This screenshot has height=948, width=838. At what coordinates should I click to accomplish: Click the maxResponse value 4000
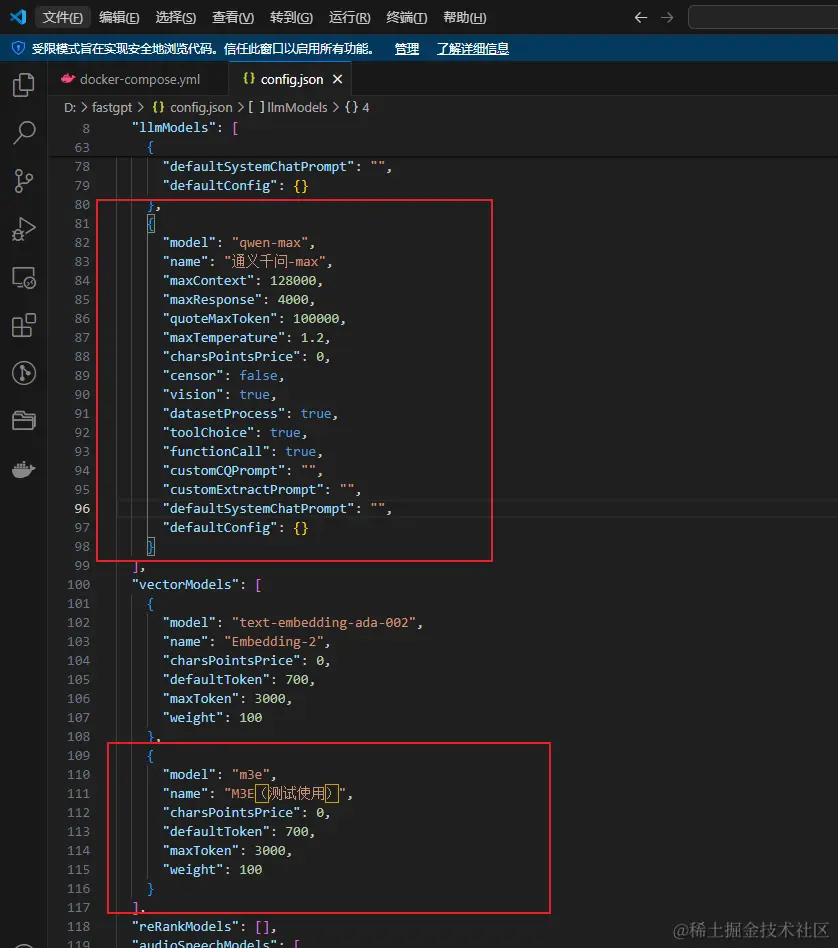tap(293, 299)
